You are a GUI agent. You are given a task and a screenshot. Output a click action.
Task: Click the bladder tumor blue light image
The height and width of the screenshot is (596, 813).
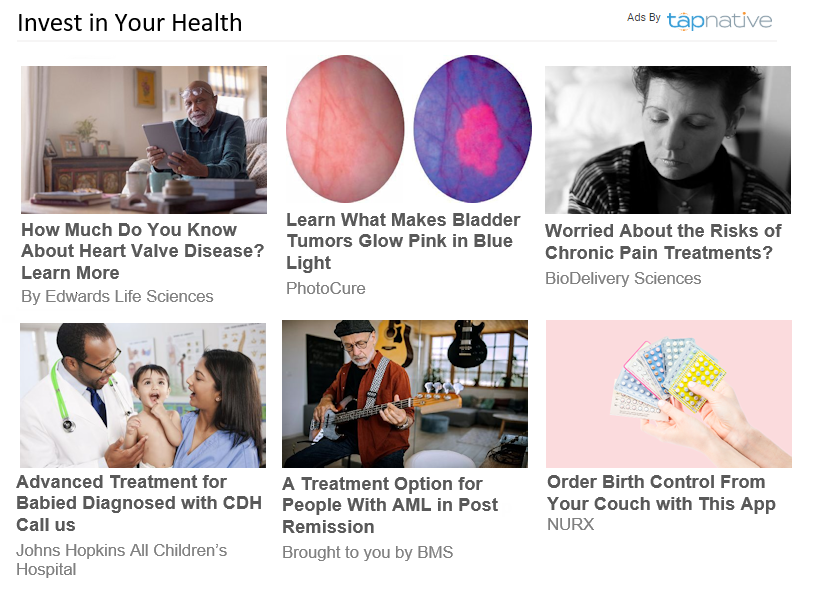409,129
